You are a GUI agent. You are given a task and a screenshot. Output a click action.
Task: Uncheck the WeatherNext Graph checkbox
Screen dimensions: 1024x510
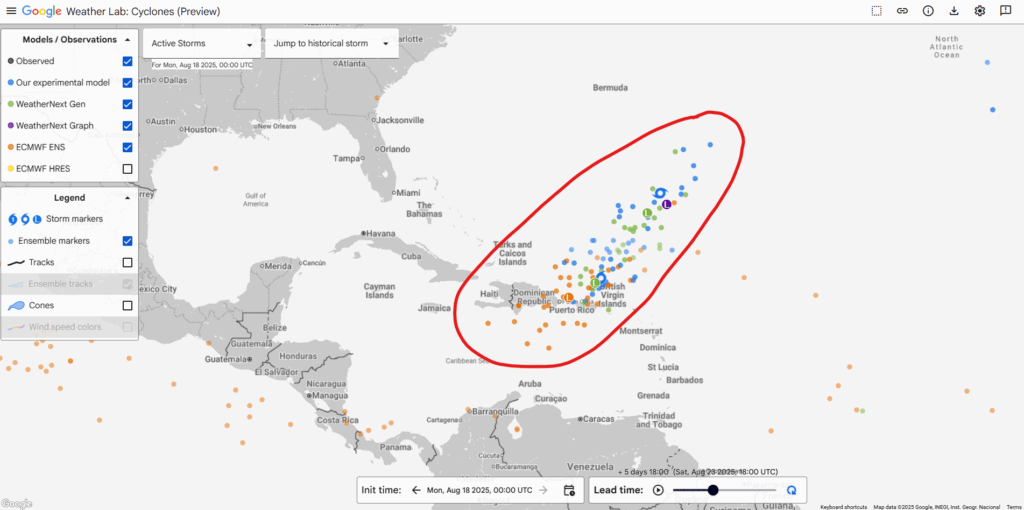click(x=127, y=125)
